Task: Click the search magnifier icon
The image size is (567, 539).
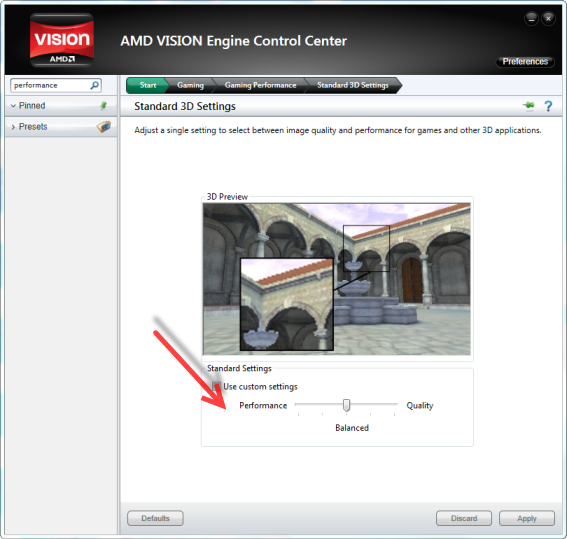Action: pos(94,85)
